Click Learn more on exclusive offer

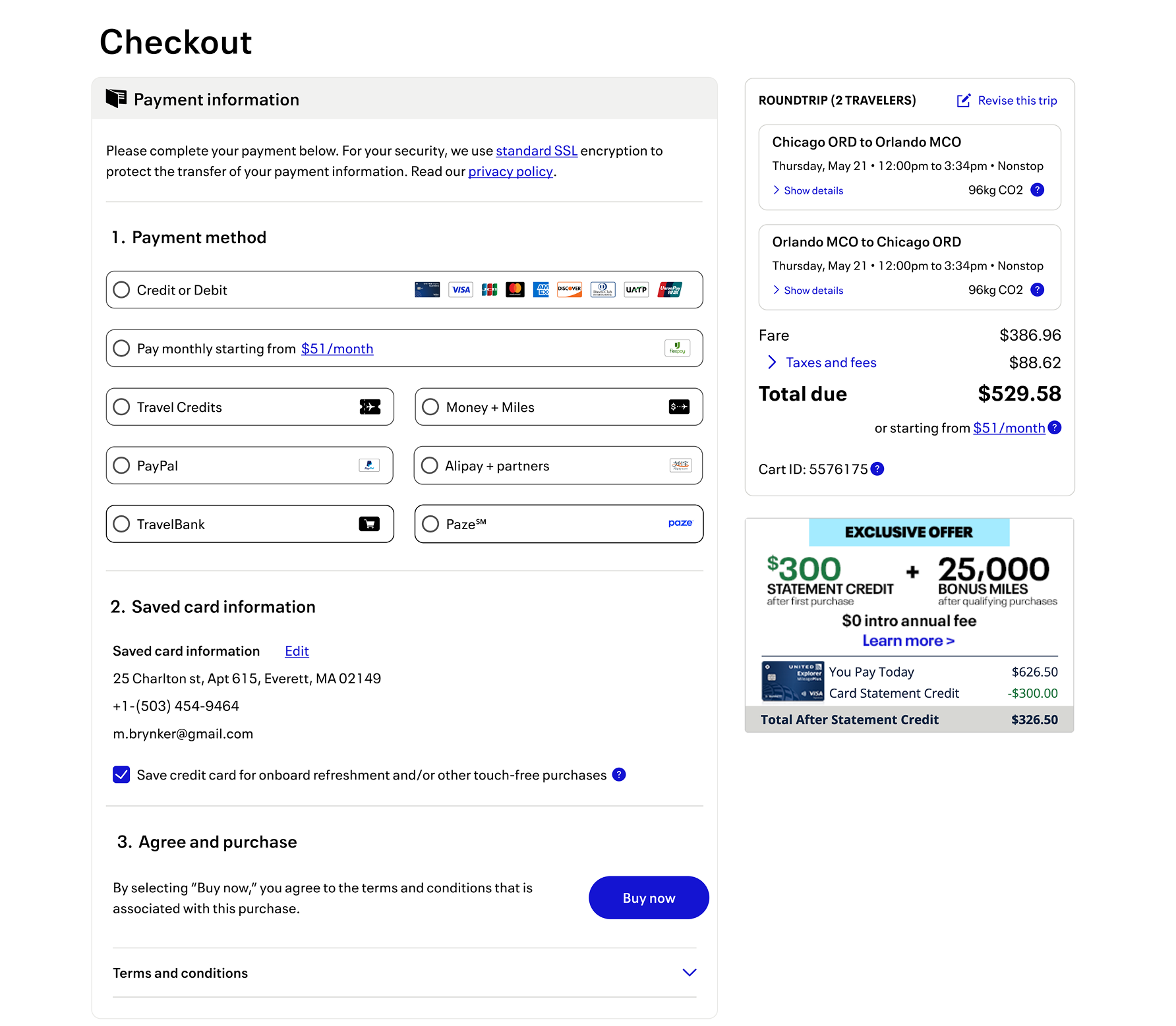point(908,641)
